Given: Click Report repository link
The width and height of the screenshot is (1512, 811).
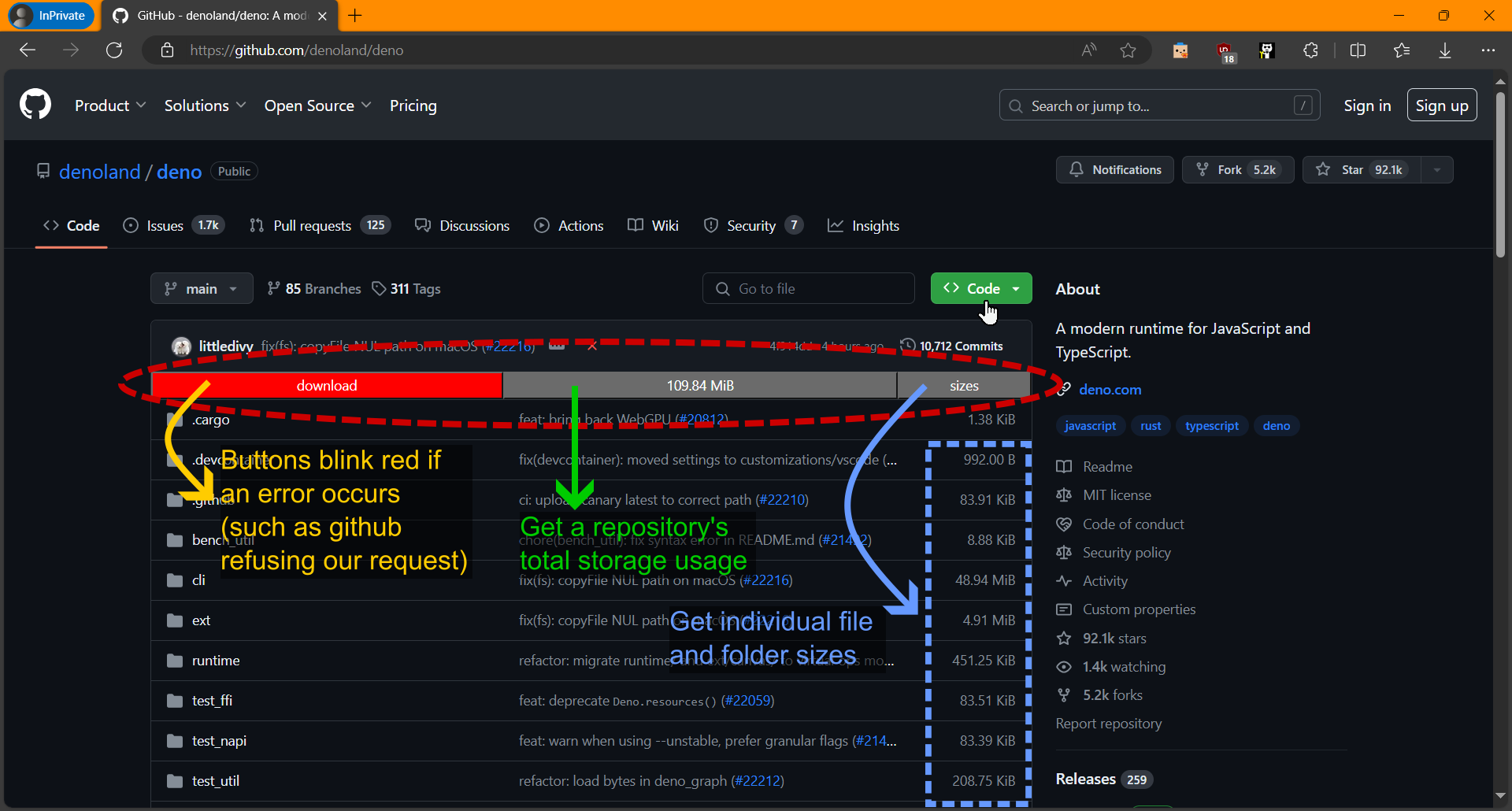Looking at the screenshot, I should tap(1109, 724).
